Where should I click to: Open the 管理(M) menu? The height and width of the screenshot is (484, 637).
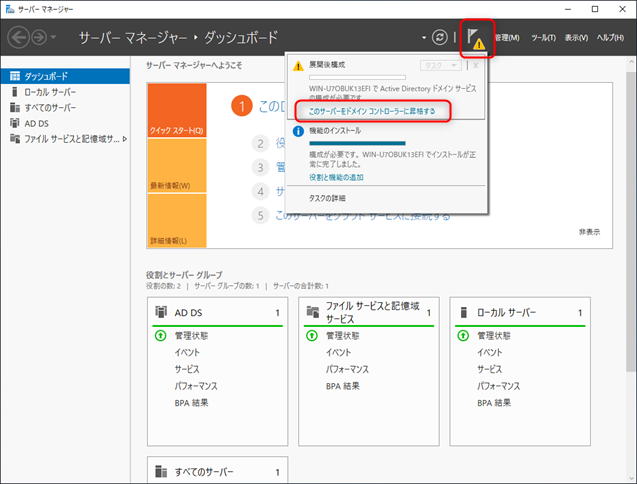(507, 37)
